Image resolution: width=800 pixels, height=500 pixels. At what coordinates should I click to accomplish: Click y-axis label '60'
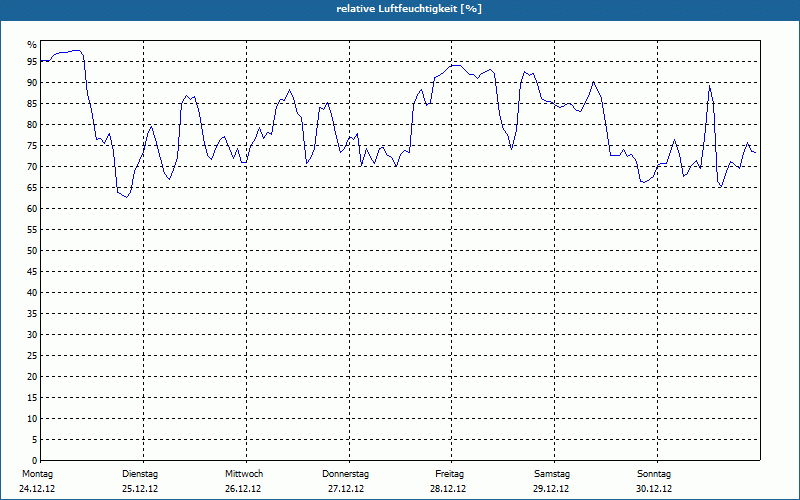(x=32, y=209)
